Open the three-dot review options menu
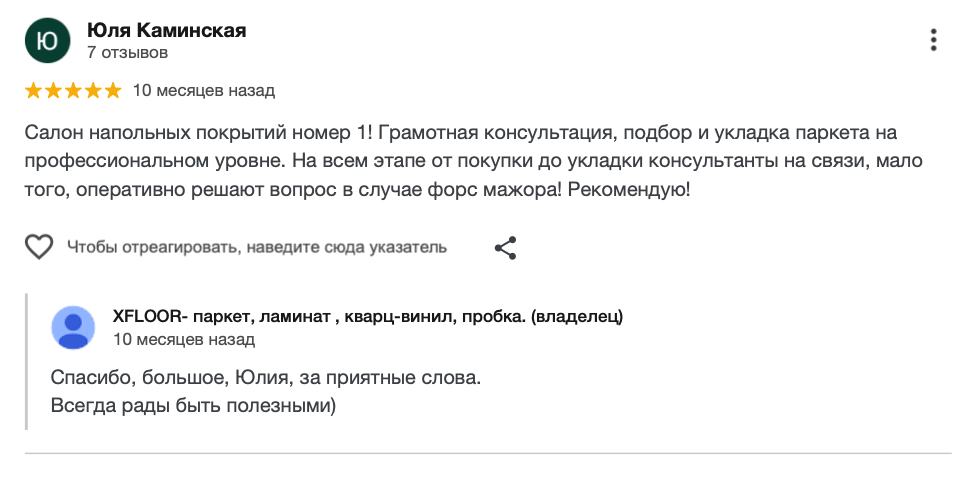 933,40
